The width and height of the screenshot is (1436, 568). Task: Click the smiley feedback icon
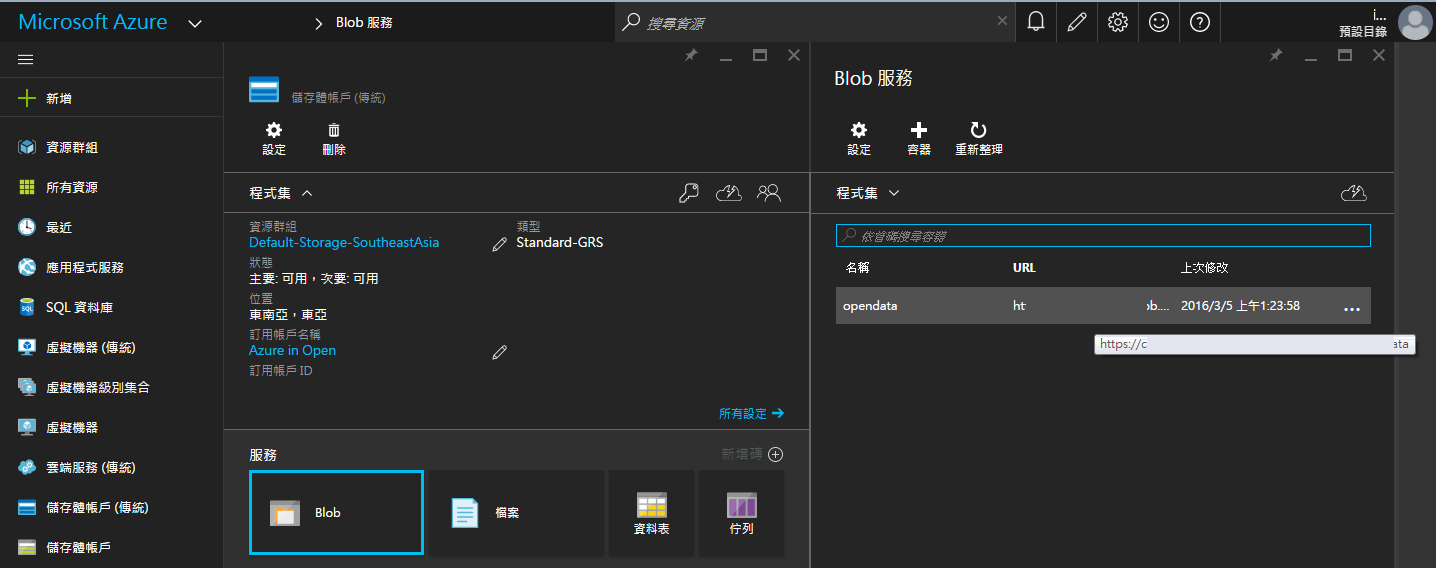point(1159,22)
